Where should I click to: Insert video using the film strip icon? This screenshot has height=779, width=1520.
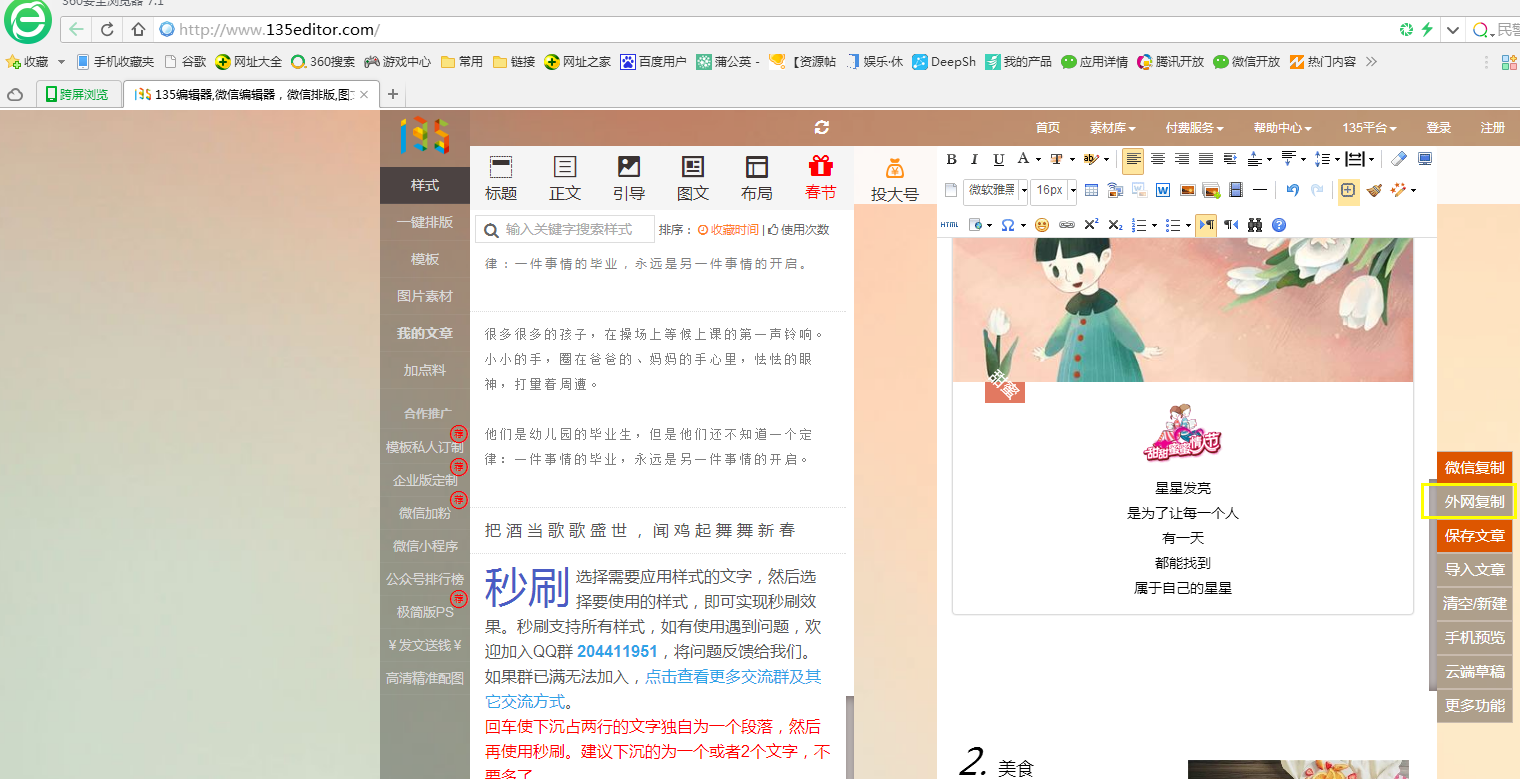(x=1236, y=190)
